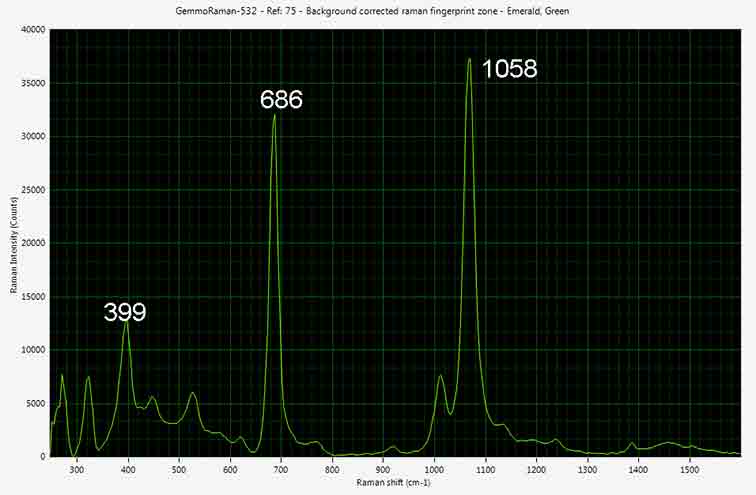Click the minor peak near 1385 cm-1
This screenshot has width=756, height=495.
(631, 443)
